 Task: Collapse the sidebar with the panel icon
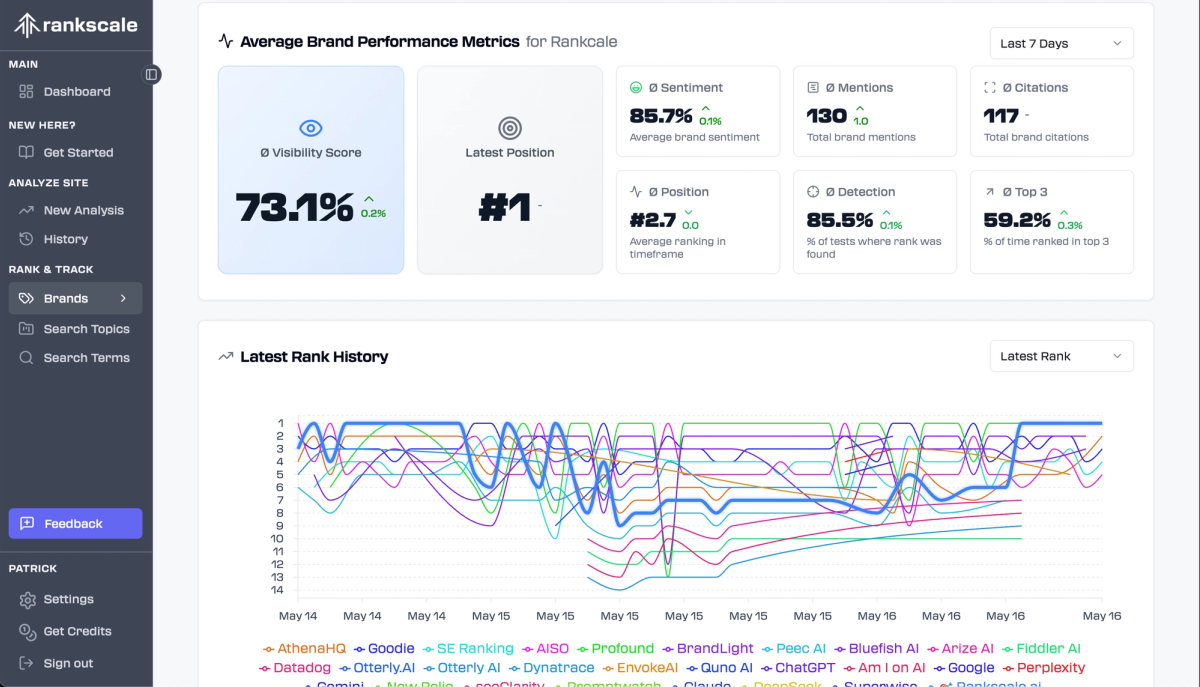[152, 74]
